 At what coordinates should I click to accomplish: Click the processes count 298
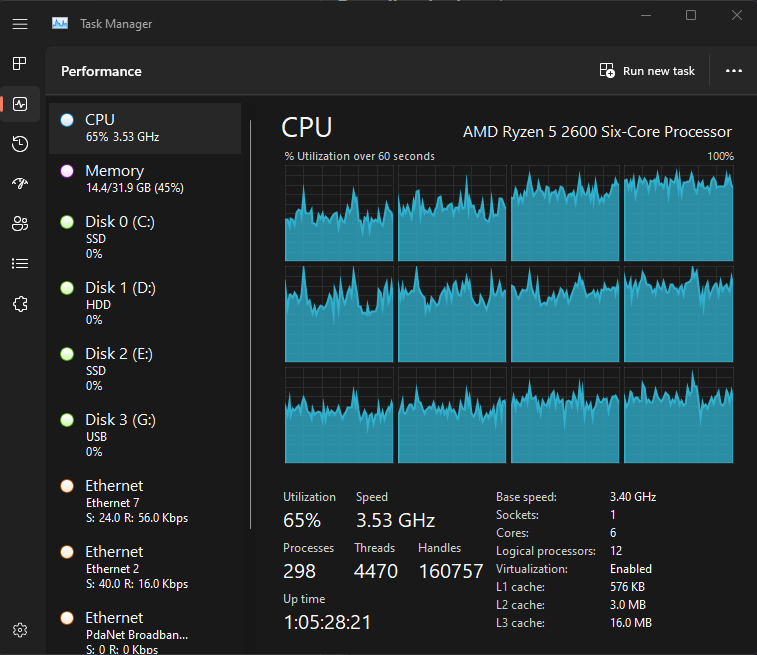pyautogui.click(x=299, y=571)
